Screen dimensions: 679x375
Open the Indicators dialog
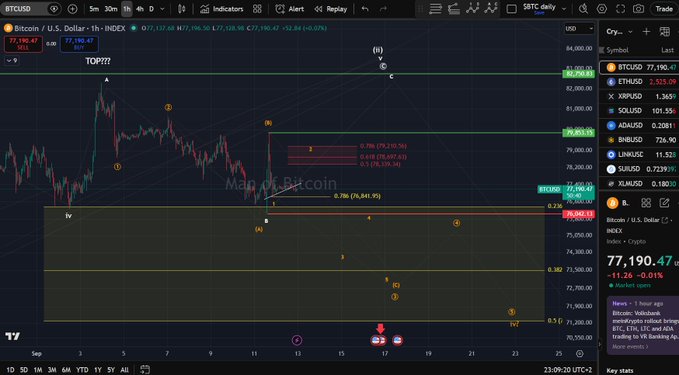point(222,9)
